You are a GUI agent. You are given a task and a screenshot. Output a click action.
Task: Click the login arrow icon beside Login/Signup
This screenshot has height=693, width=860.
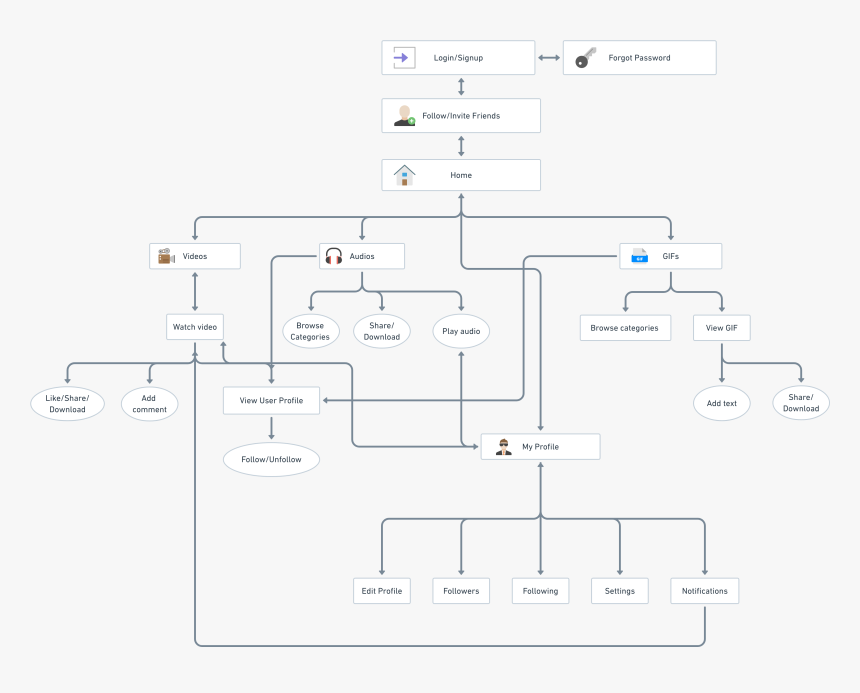[401, 57]
